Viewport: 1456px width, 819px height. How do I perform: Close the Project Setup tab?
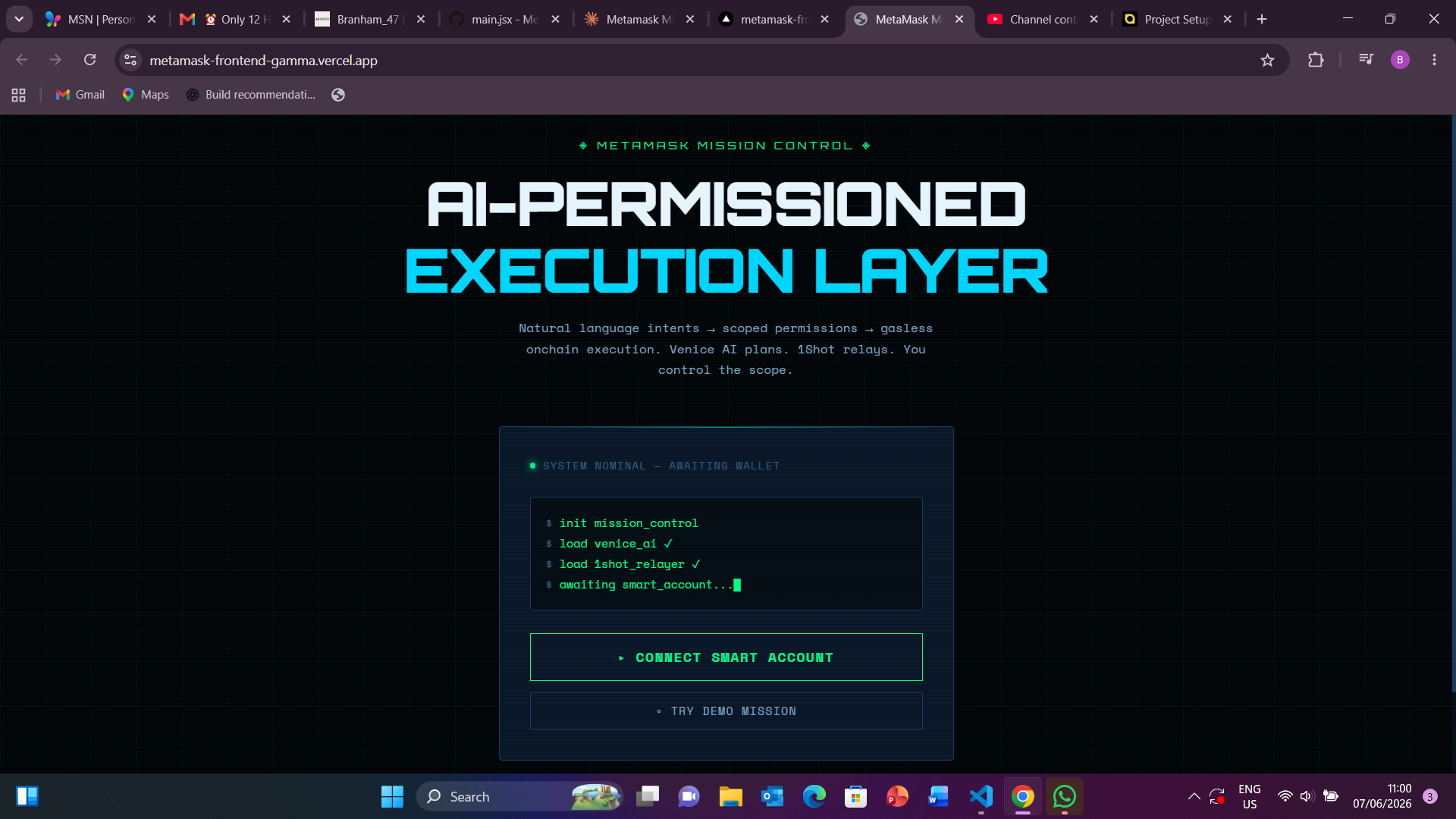pos(1228,19)
